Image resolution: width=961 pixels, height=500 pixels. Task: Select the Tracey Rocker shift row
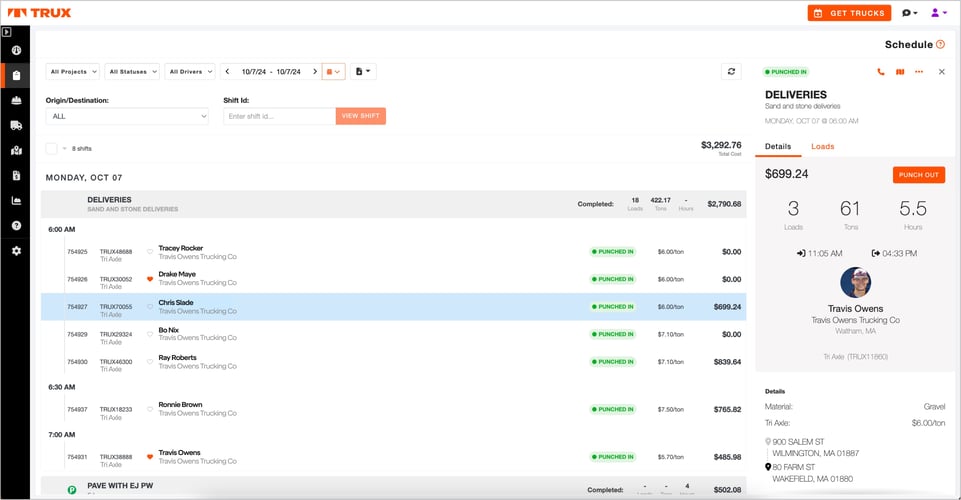(x=393, y=252)
